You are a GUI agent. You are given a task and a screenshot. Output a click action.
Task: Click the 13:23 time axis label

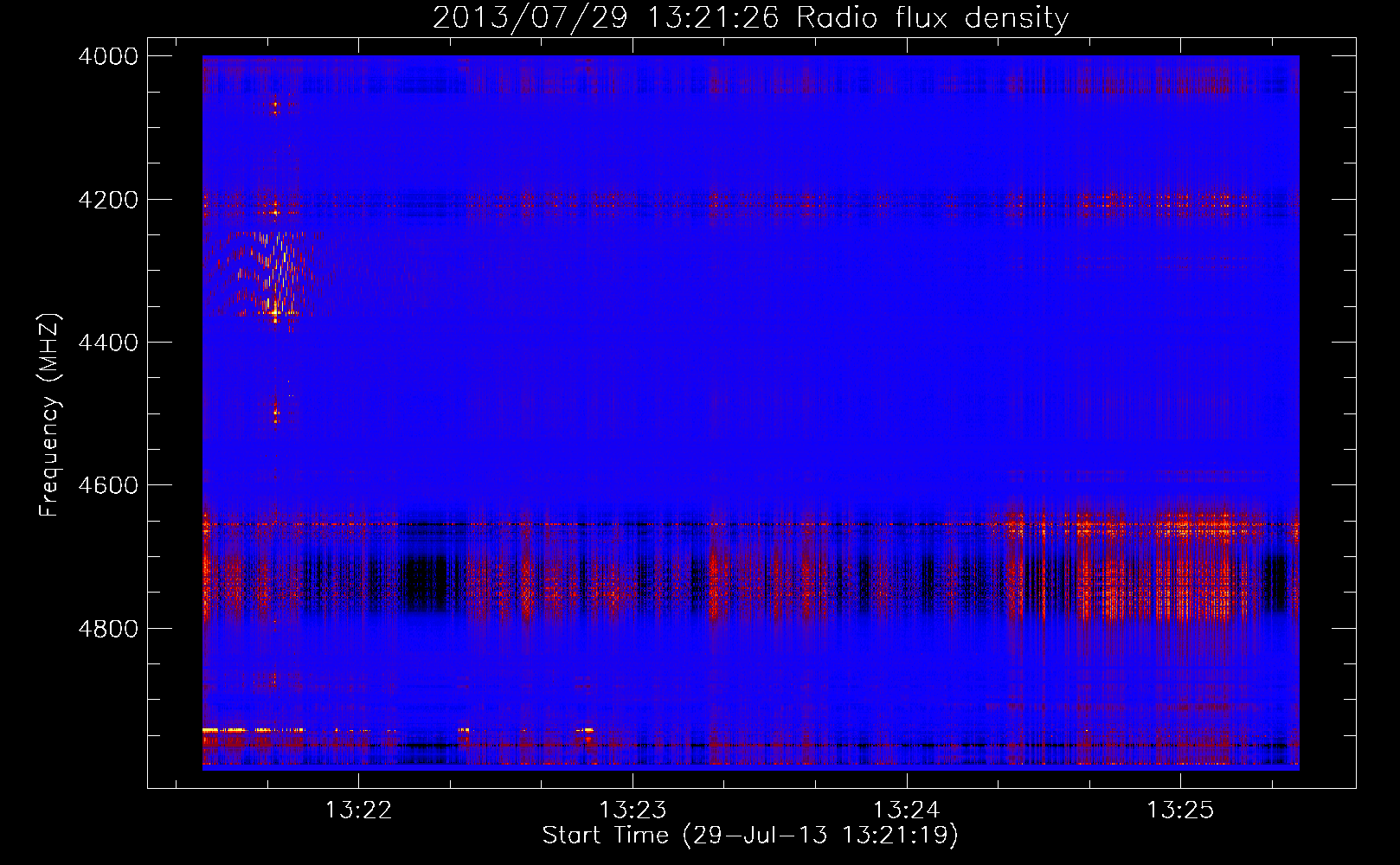click(x=633, y=810)
